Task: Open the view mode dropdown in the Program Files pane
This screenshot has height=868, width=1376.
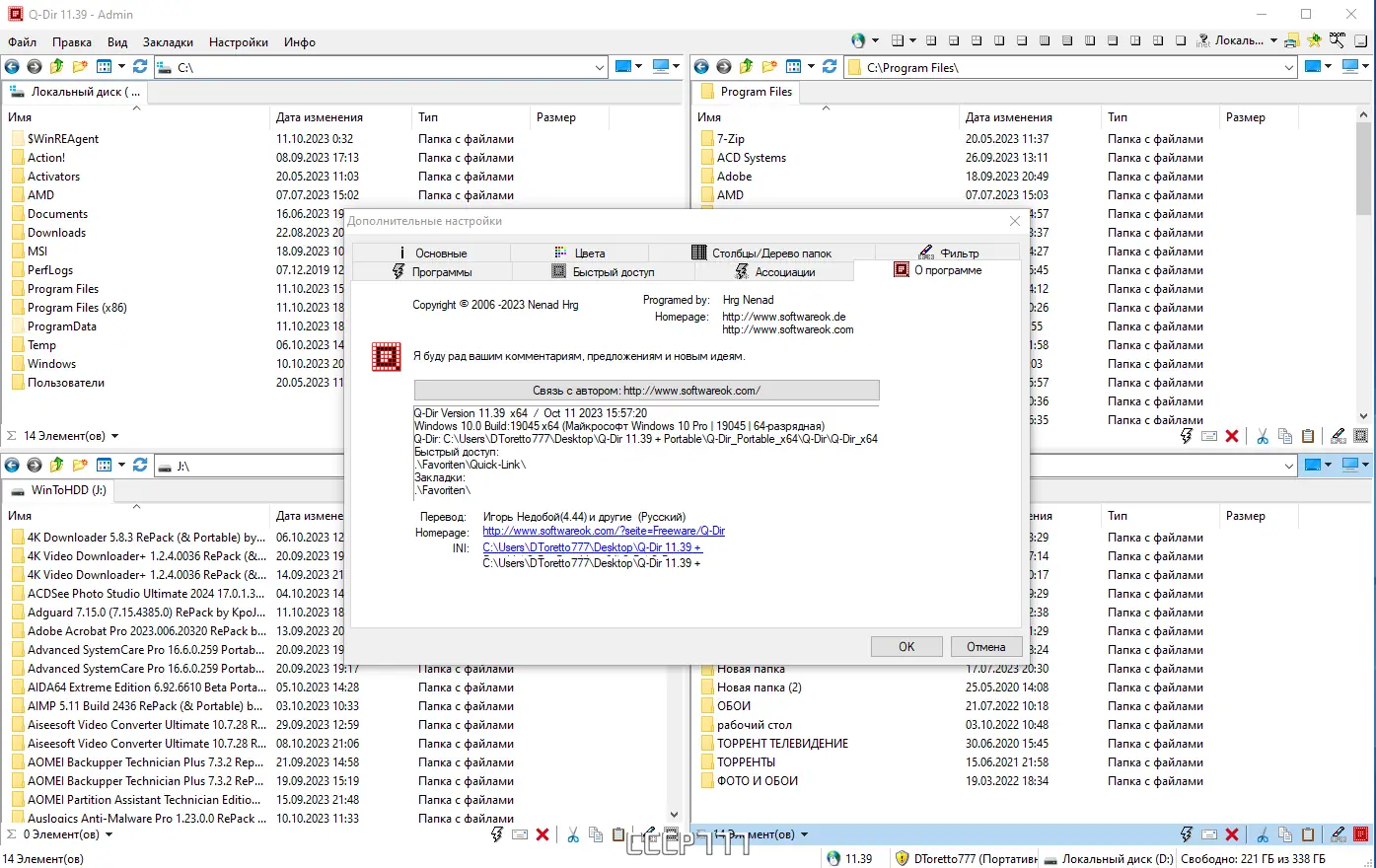Action: pos(811,67)
